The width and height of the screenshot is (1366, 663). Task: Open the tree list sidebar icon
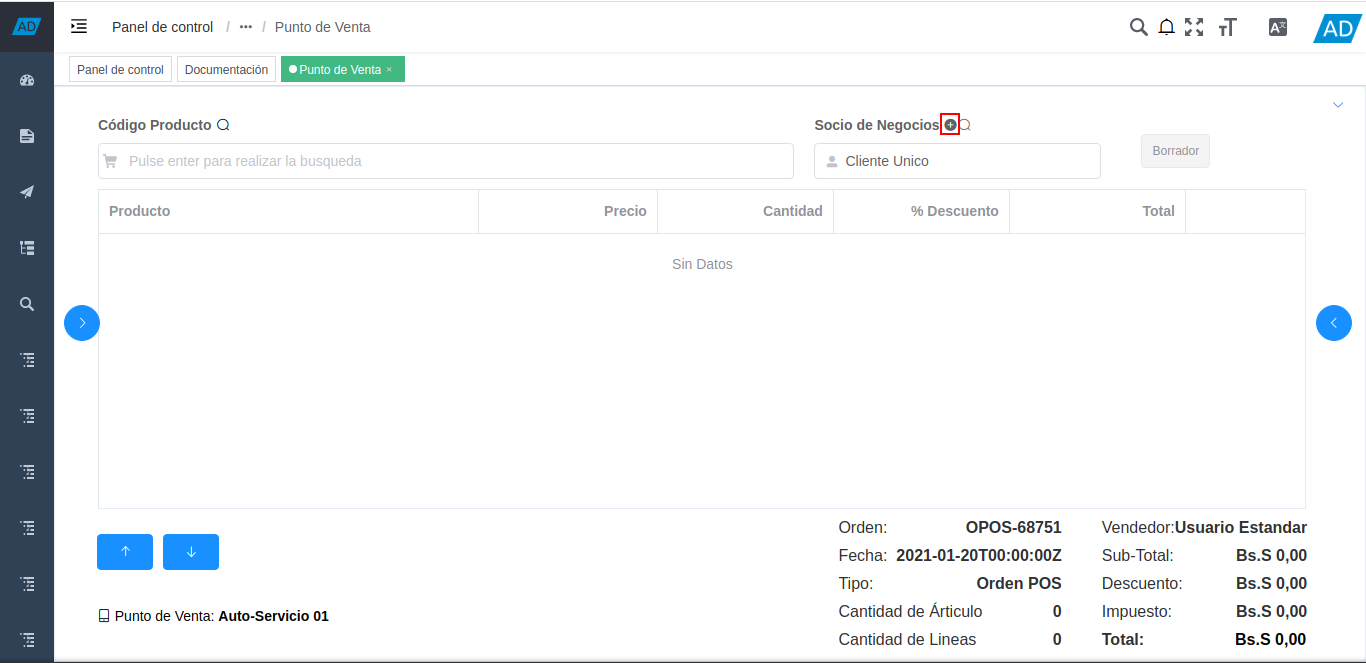tap(27, 247)
